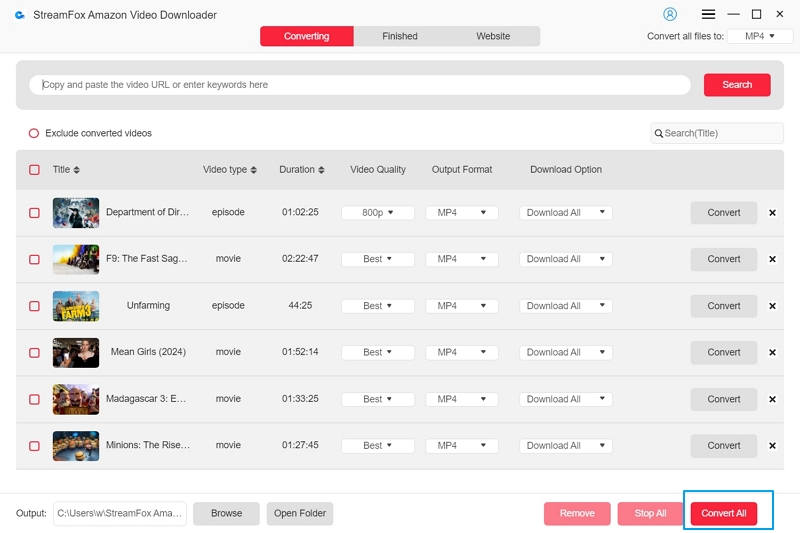This screenshot has height=533, width=800.
Task: Click the red Search button
Action: tap(737, 85)
